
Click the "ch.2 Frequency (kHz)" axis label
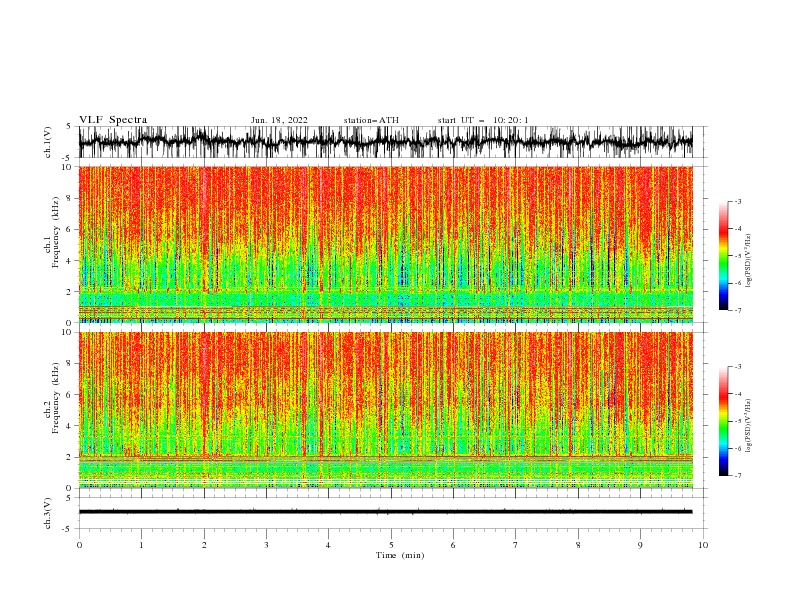click(52, 398)
